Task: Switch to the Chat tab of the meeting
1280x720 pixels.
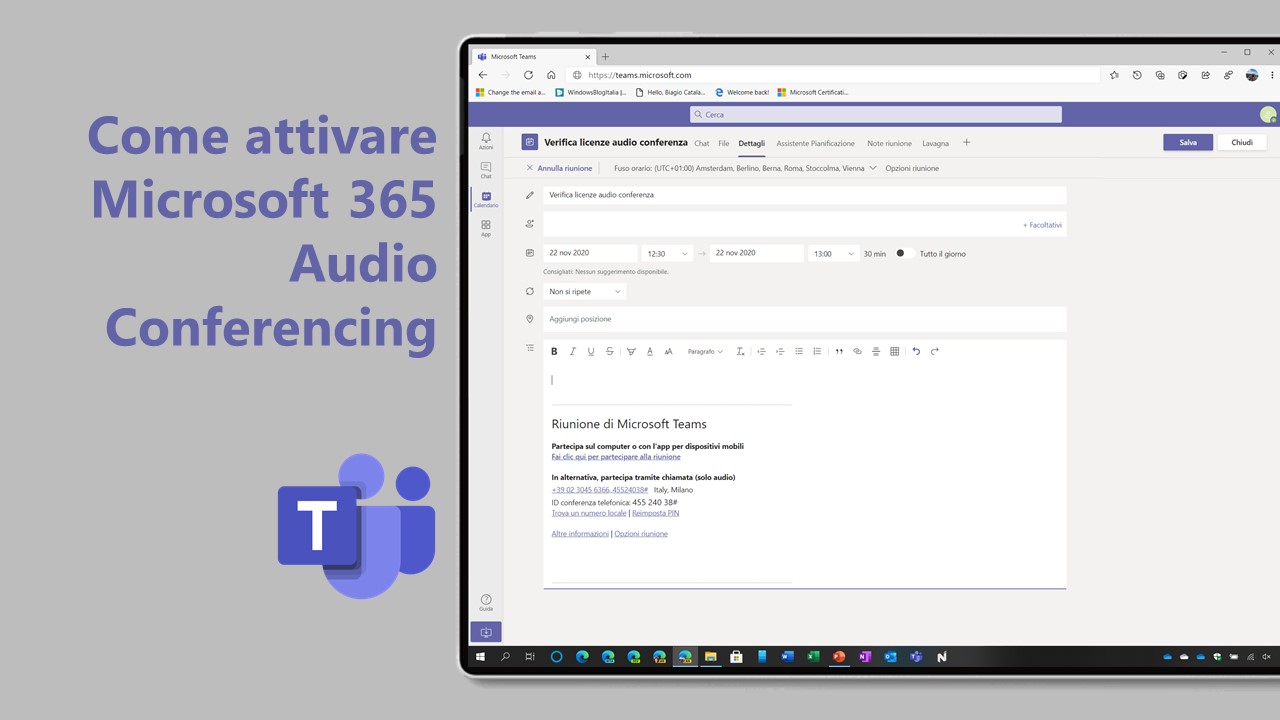Action: coord(702,143)
